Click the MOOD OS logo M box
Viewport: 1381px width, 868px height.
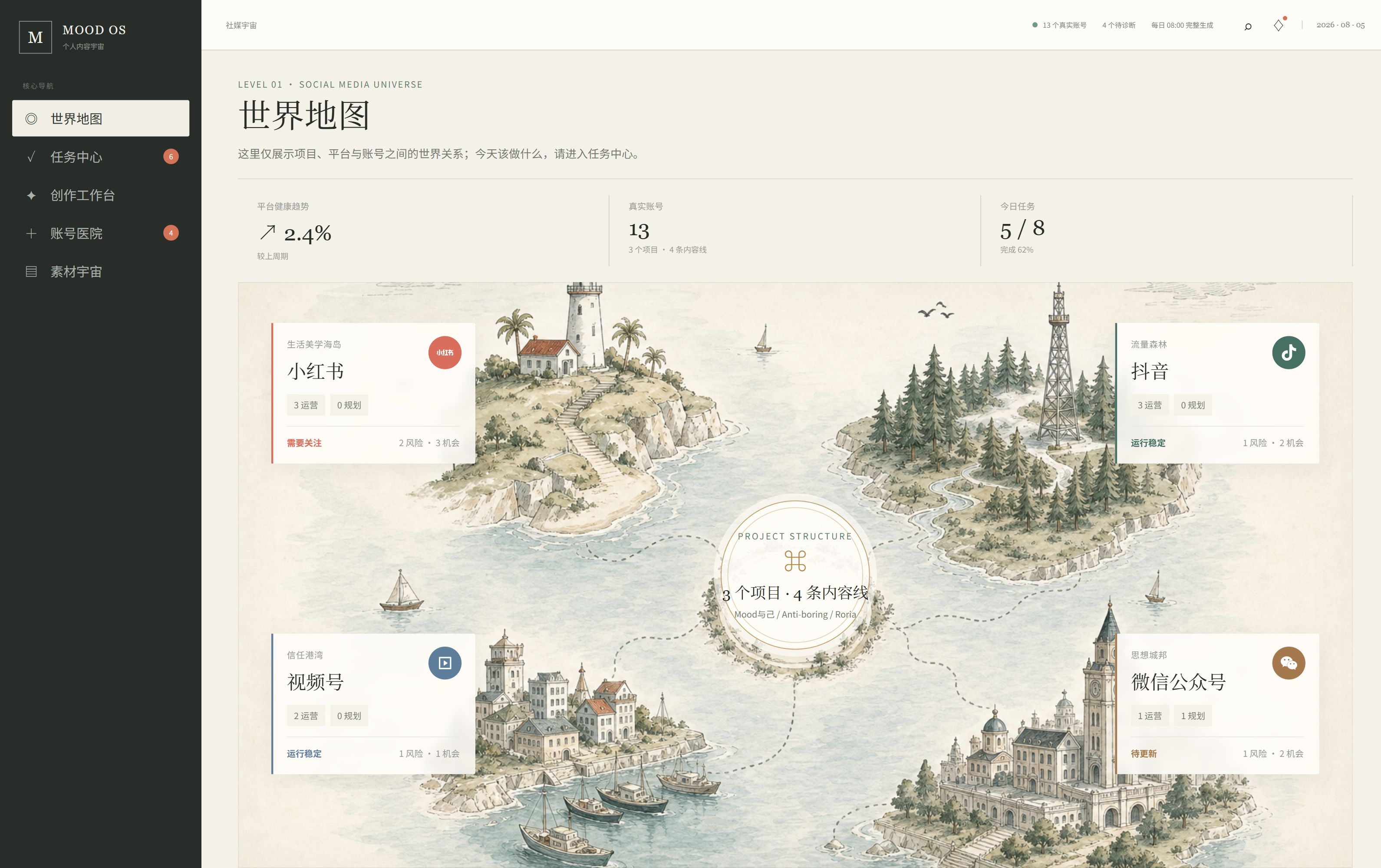(x=36, y=37)
